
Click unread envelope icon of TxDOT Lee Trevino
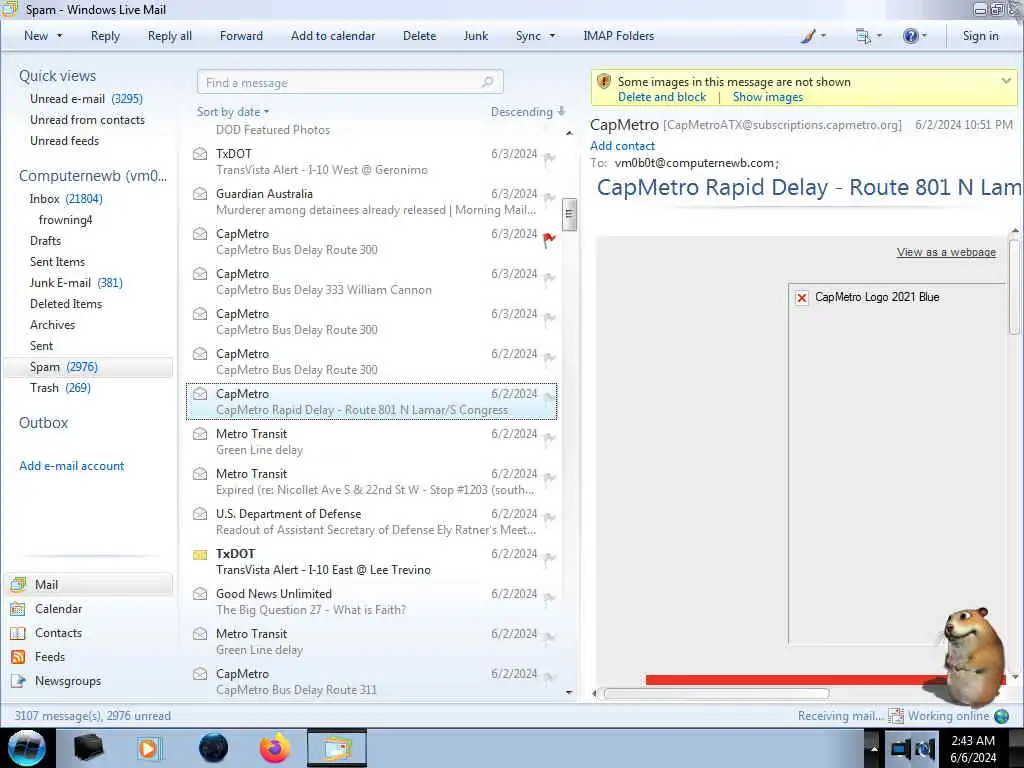tap(200, 554)
